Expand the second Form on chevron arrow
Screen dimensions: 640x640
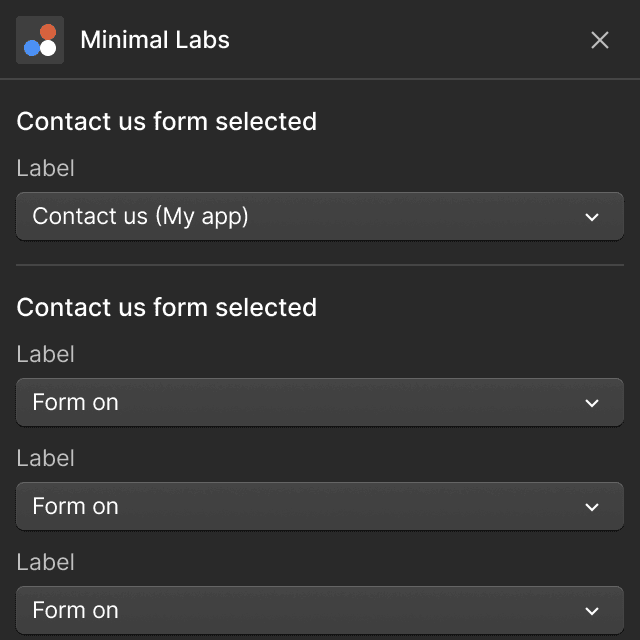[592, 507]
